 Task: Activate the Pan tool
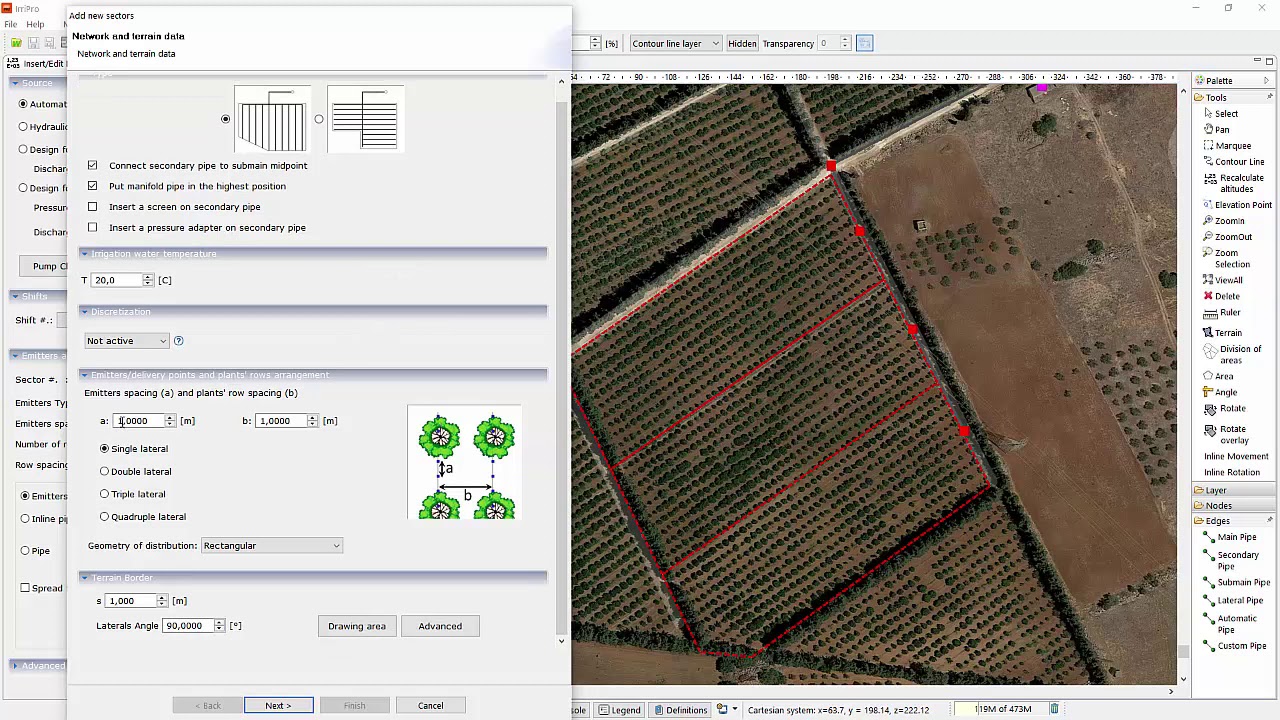(1221, 129)
